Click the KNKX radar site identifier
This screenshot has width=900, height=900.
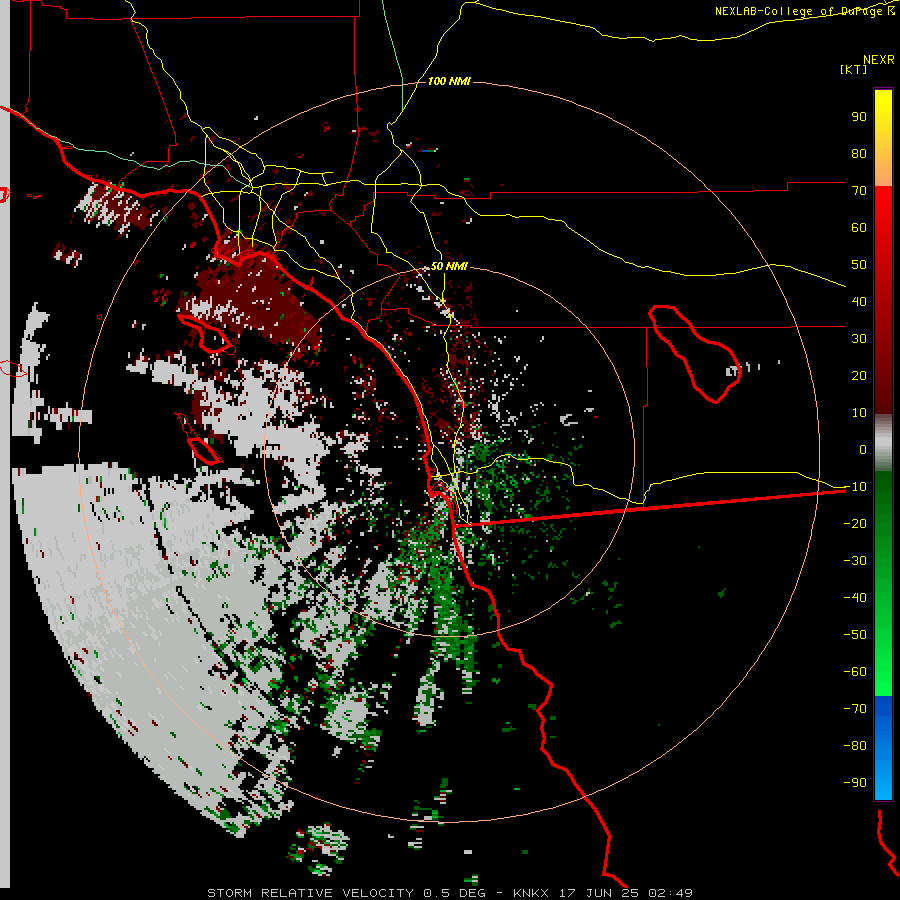[x=530, y=893]
